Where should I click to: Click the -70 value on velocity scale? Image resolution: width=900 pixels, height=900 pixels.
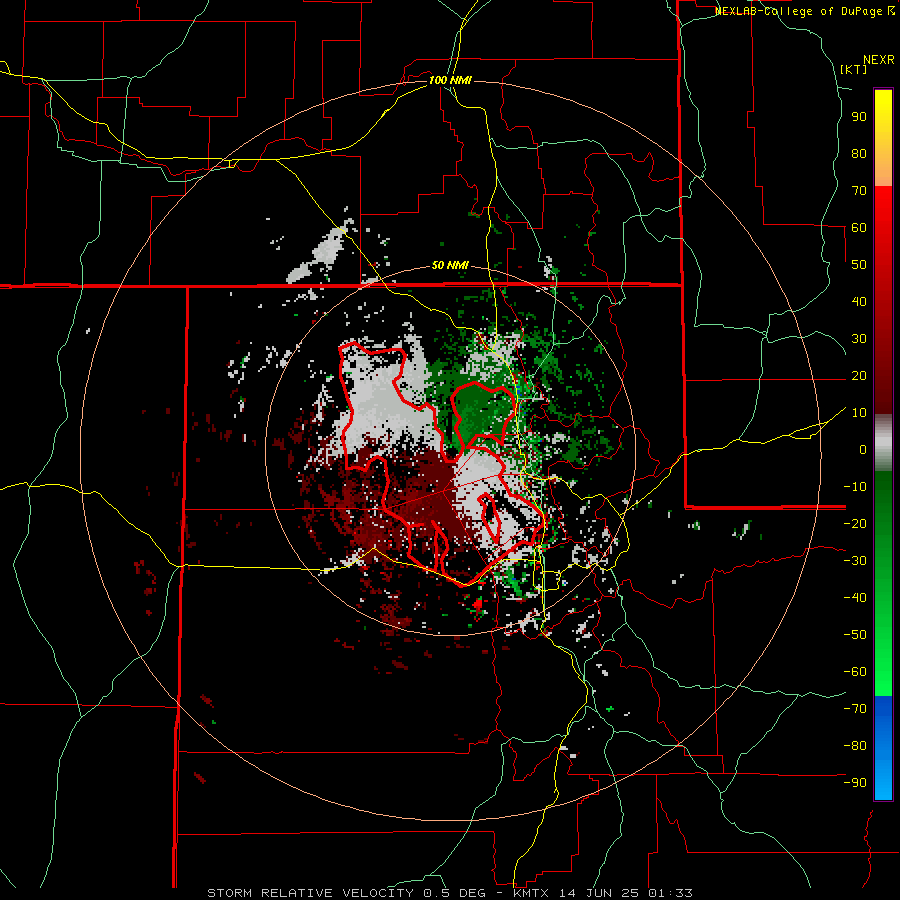(x=855, y=709)
